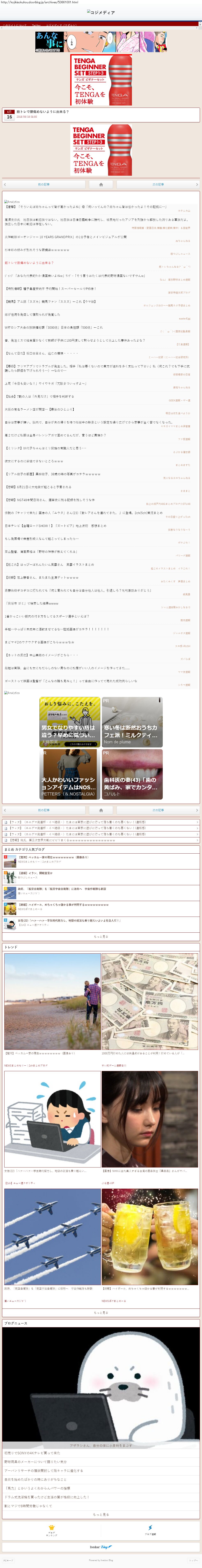Click the seal with laptop blog news image
This screenshot has height=1568, width=202.
coord(101,1394)
